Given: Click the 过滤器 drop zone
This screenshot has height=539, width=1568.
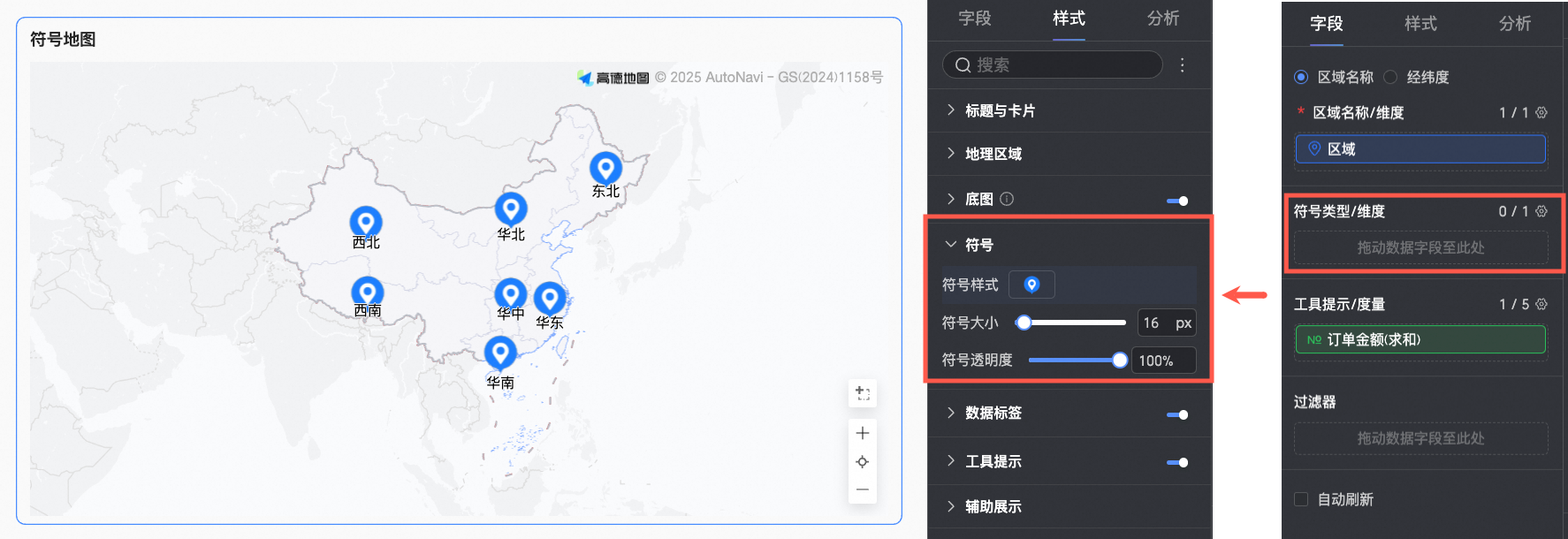Looking at the screenshot, I should 1420,438.
